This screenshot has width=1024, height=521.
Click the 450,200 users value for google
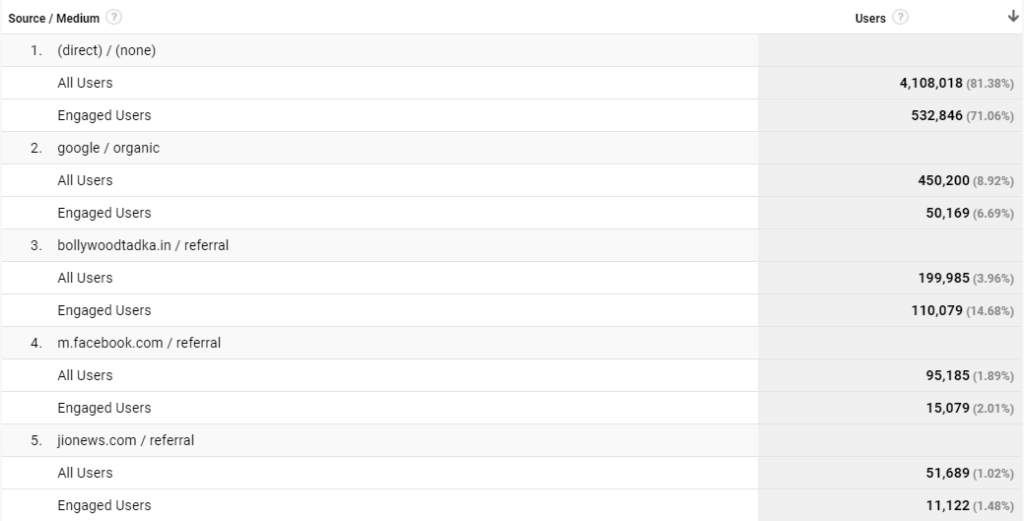943,180
